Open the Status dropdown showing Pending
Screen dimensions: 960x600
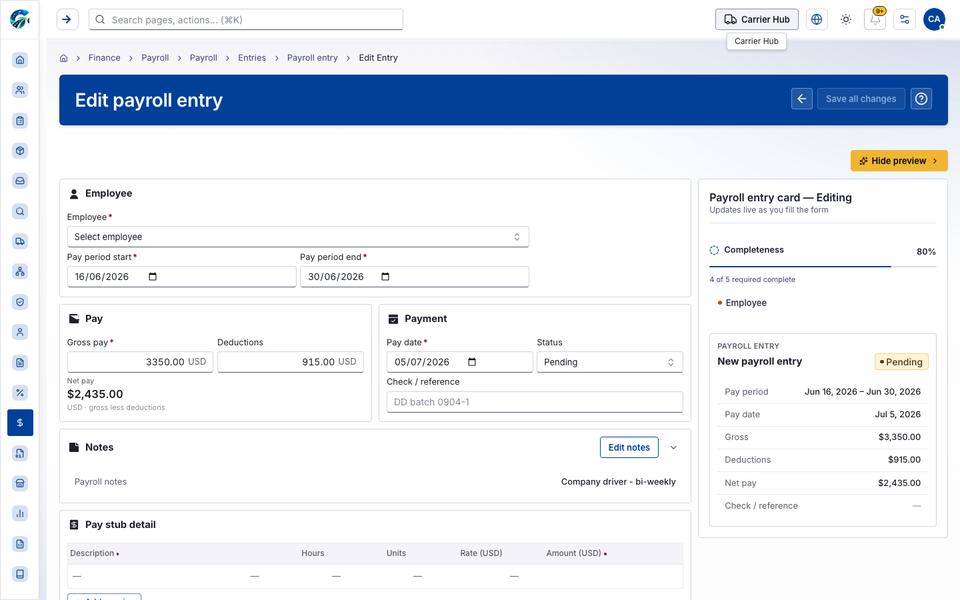point(609,362)
